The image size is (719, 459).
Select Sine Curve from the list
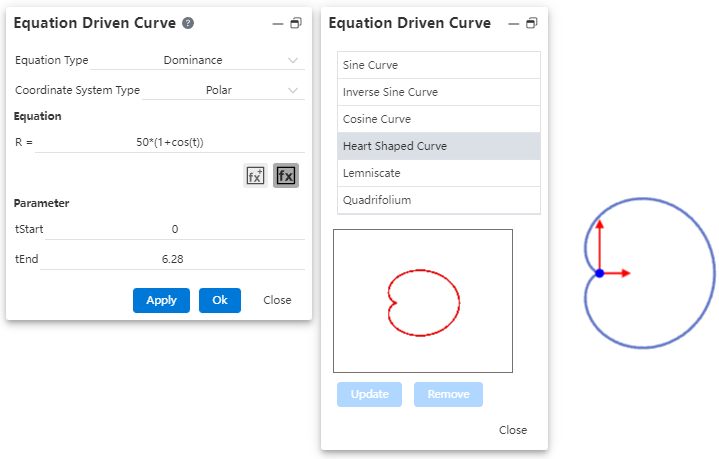click(439, 65)
